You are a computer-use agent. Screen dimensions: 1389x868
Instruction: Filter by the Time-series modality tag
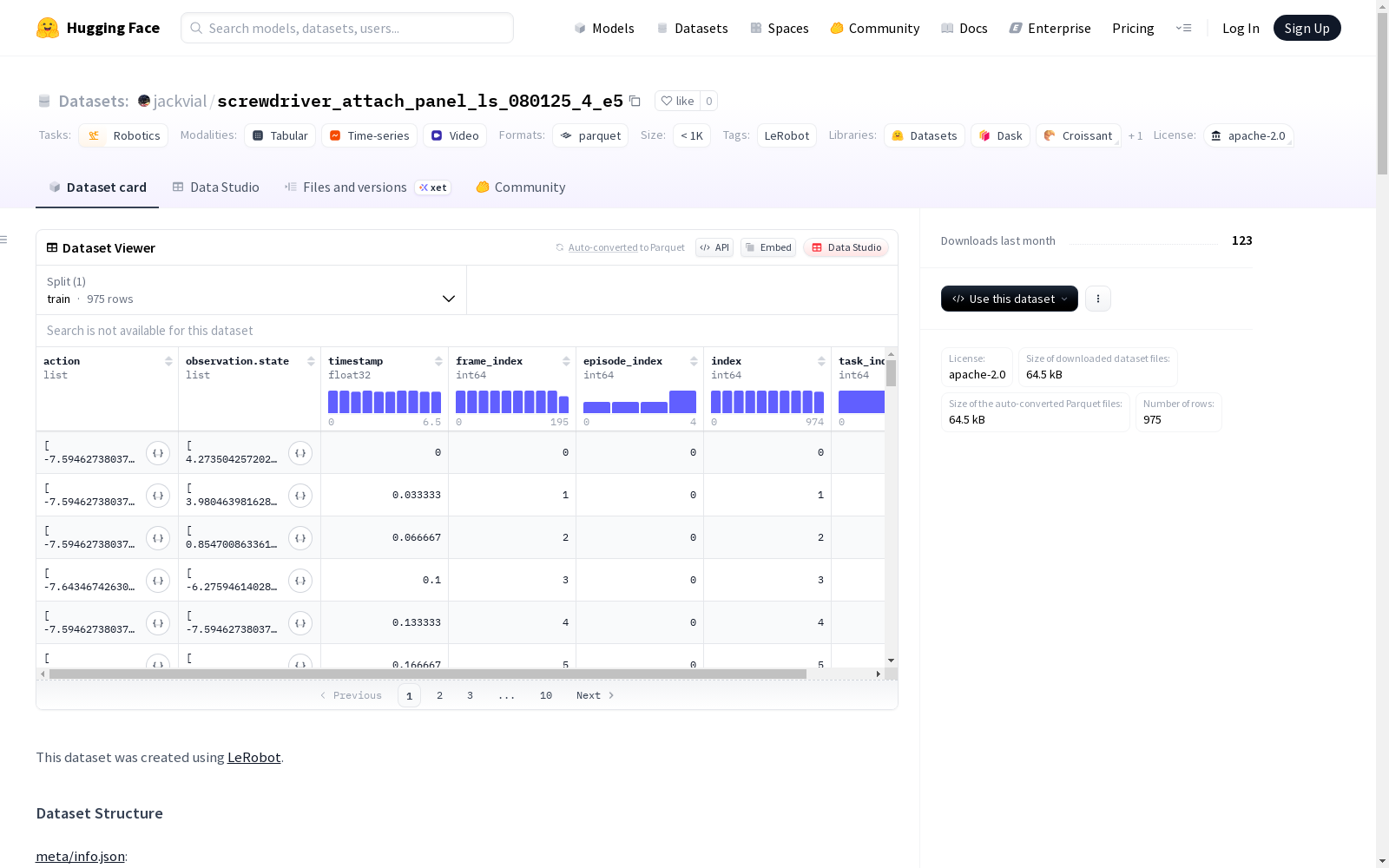[369, 135]
